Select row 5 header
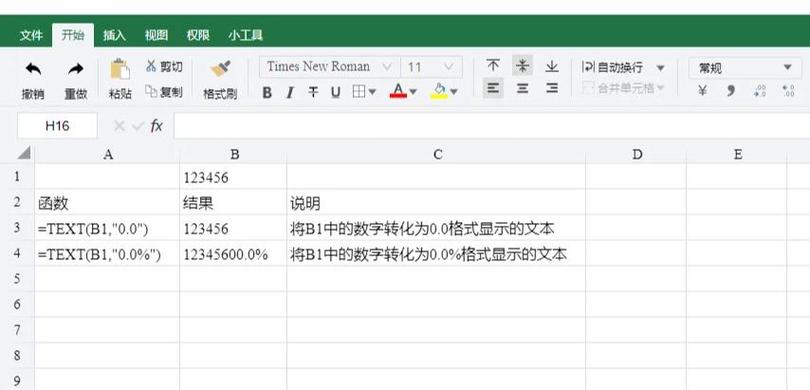 (x=17, y=279)
